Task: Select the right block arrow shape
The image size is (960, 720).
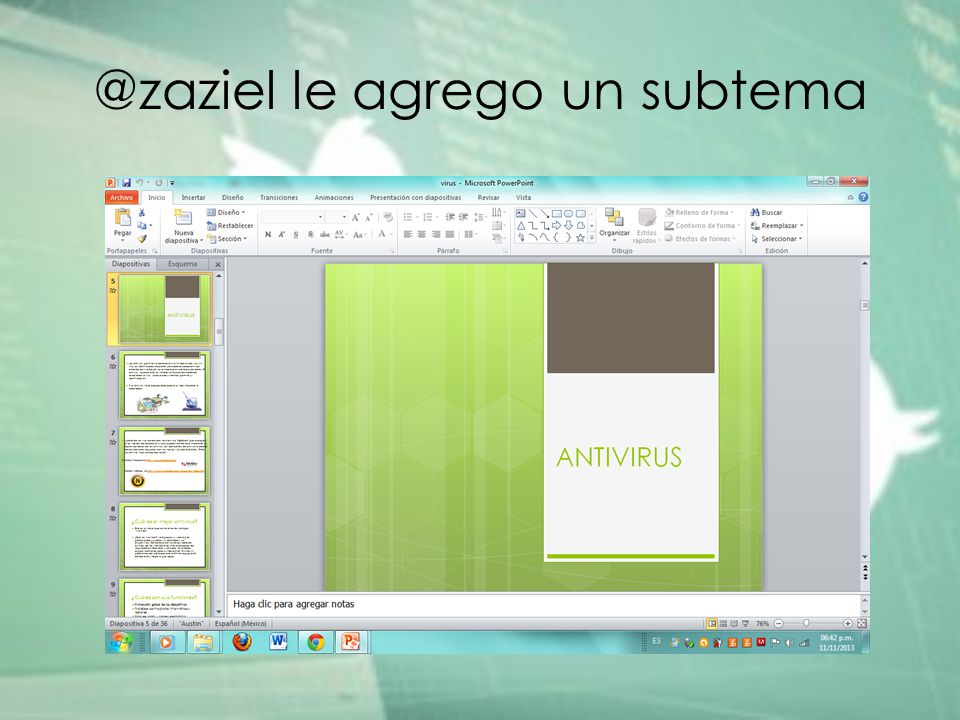Action: coord(557,225)
